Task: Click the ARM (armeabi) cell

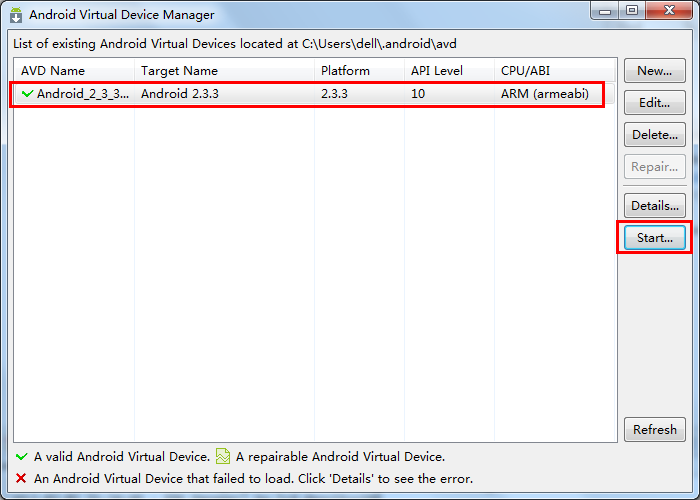Action: (x=545, y=94)
